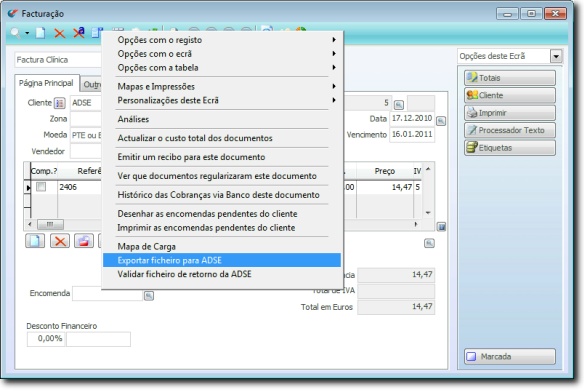Select 'Histórico das Cobranças via Banco' entry
This screenshot has width=584, height=391.
(x=222, y=195)
